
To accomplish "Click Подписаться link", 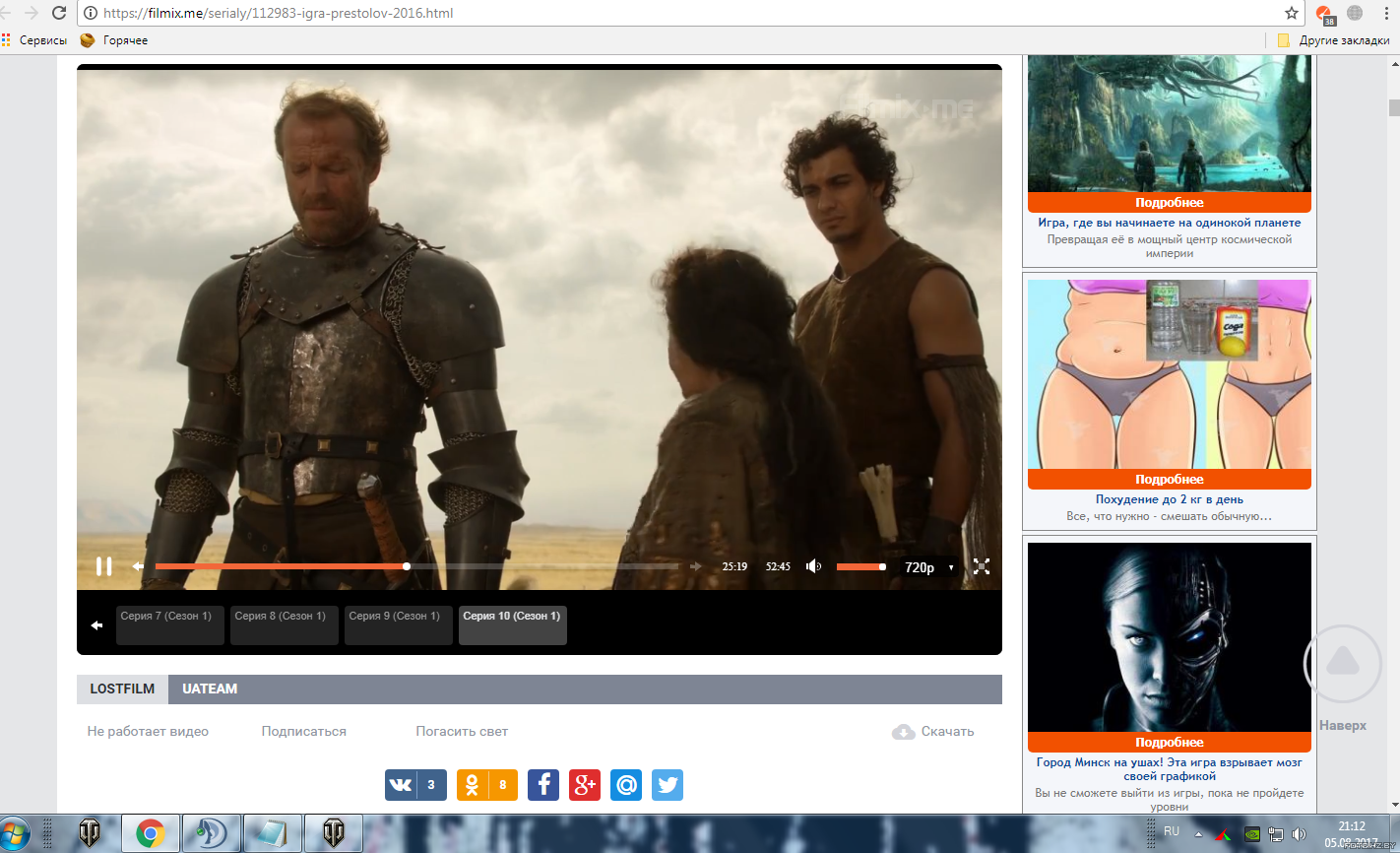I will coord(304,732).
